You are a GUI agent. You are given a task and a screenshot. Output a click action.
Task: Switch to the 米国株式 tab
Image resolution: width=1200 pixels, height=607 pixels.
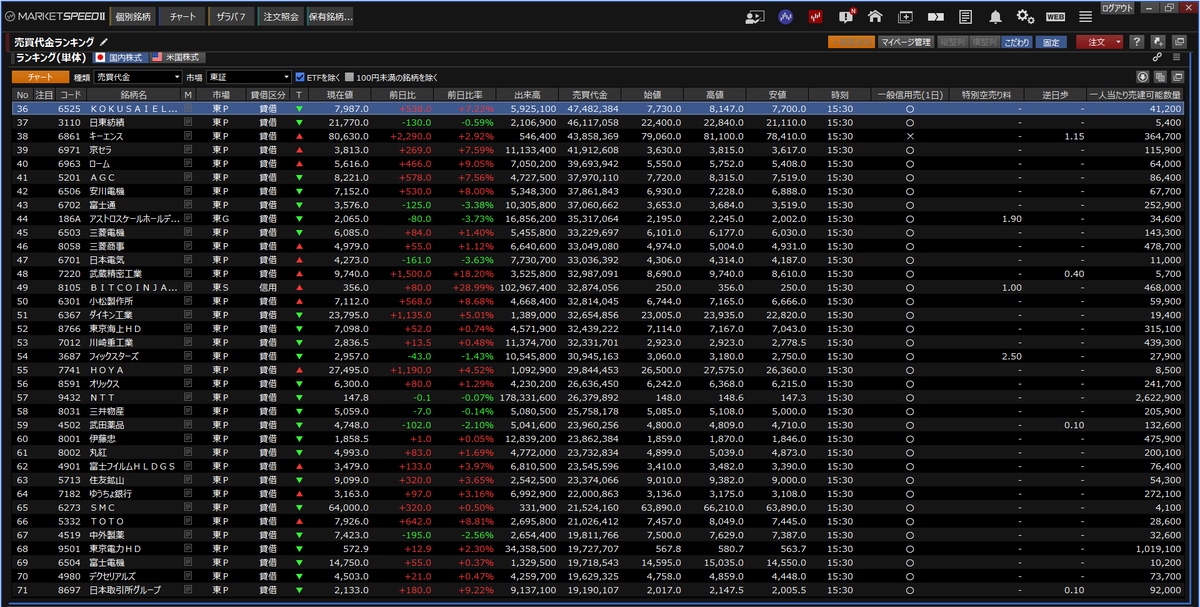178,58
